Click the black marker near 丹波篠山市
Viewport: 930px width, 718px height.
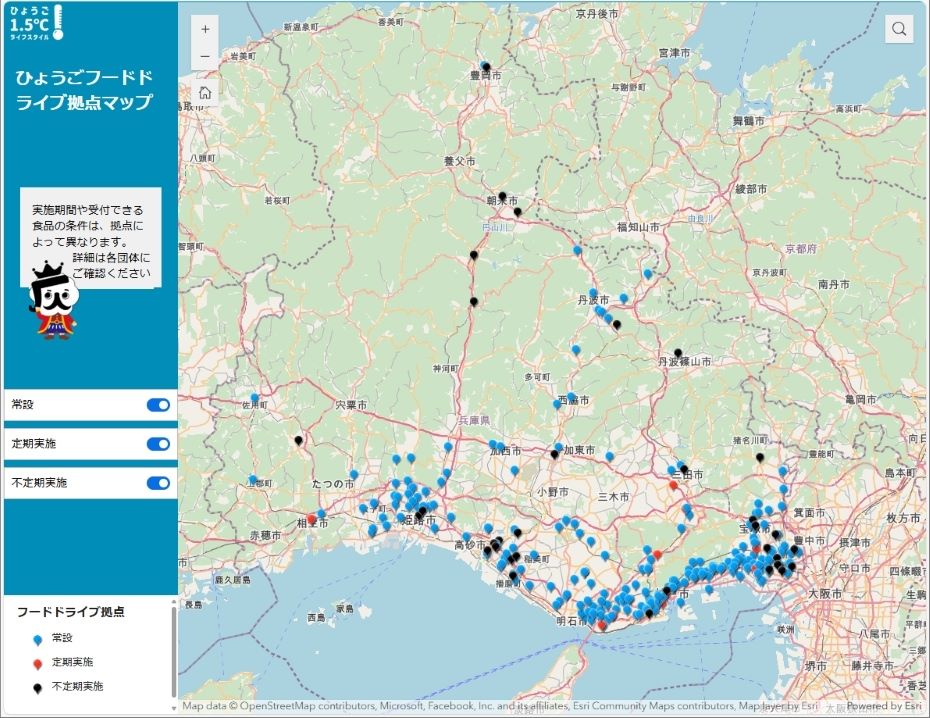pos(678,352)
